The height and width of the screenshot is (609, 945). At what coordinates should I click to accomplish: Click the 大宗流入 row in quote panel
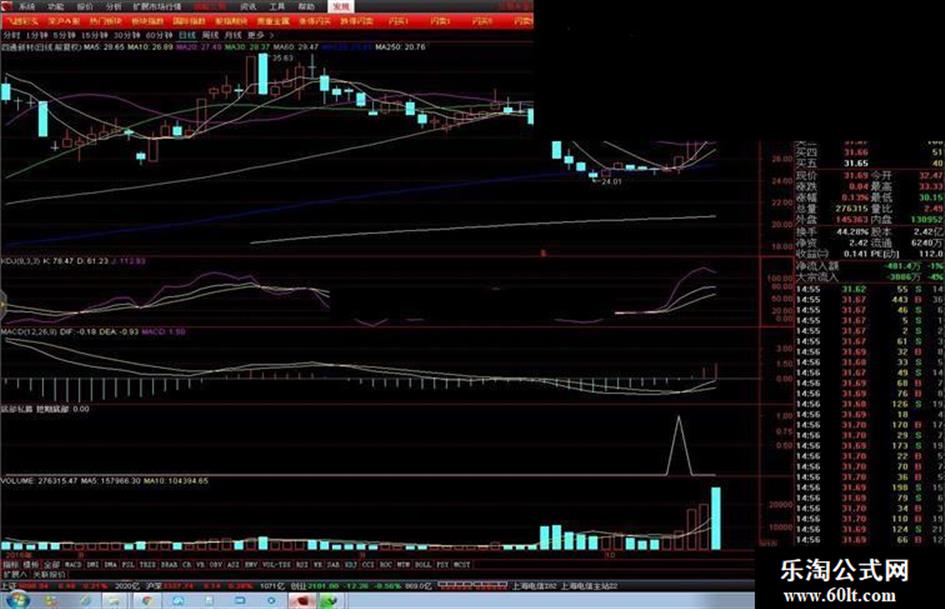click(869, 277)
